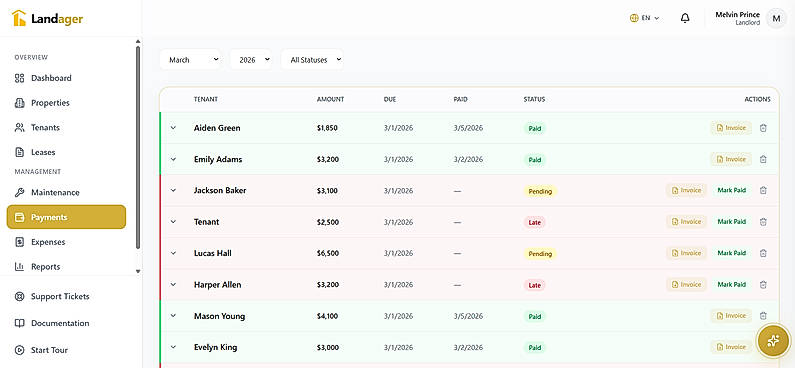Delete Aiden Green's payment with trash icon

[x=763, y=128]
